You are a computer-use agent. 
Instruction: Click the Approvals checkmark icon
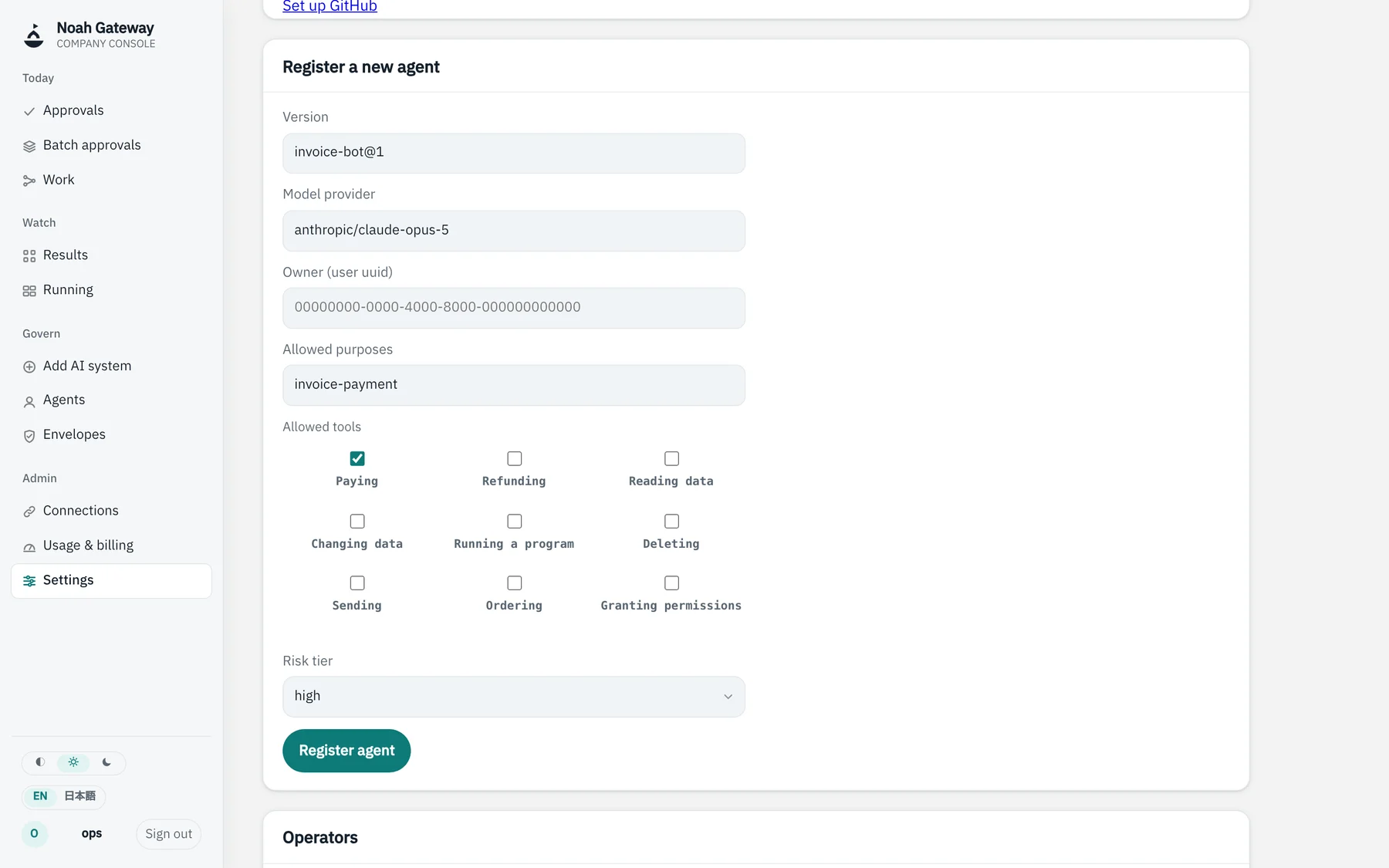click(29, 111)
